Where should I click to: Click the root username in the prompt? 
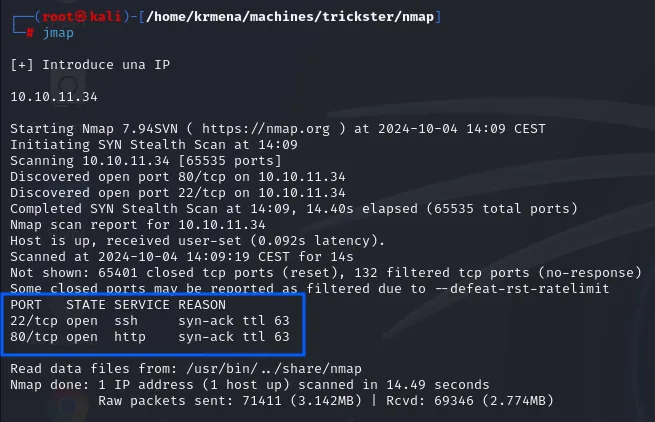(58, 16)
